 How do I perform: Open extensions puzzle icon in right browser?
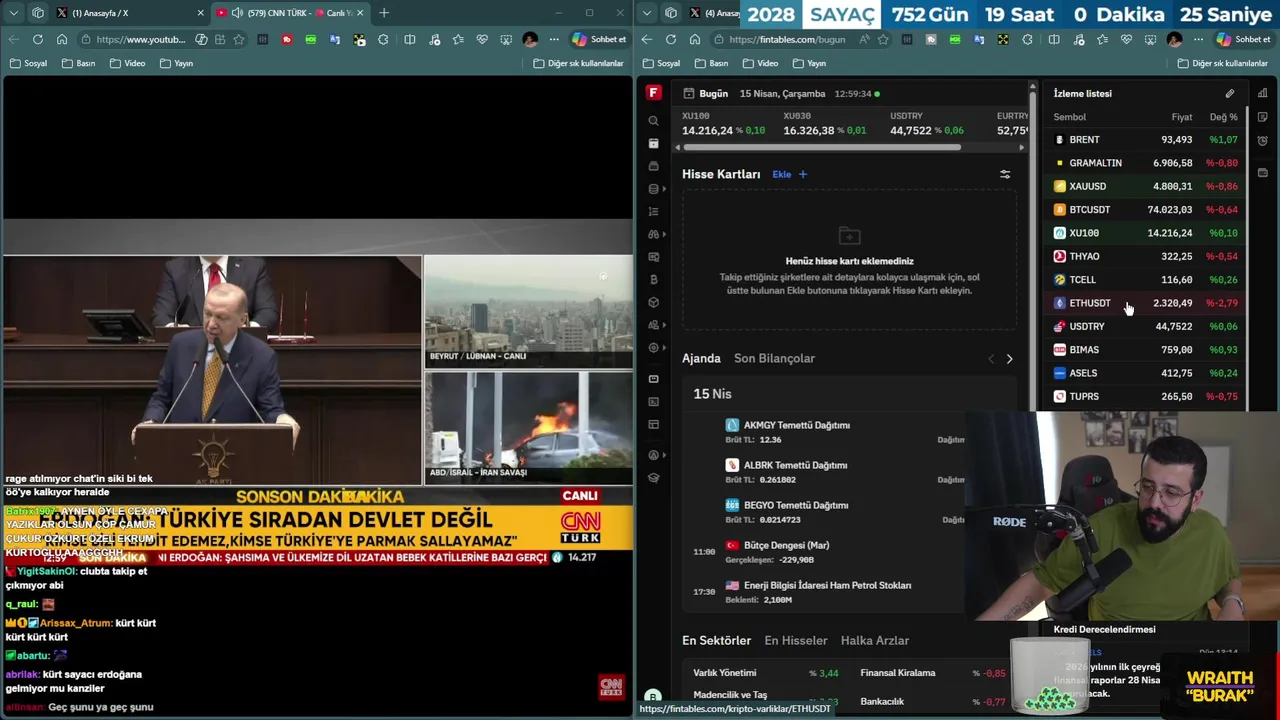click(x=1027, y=39)
